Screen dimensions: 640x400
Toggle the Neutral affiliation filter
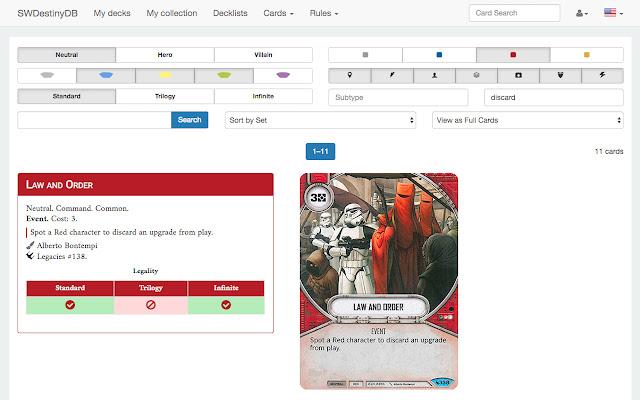[x=67, y=55]
